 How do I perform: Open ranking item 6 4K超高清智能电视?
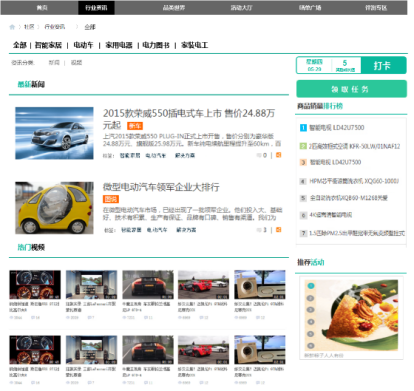coord(330,215)
